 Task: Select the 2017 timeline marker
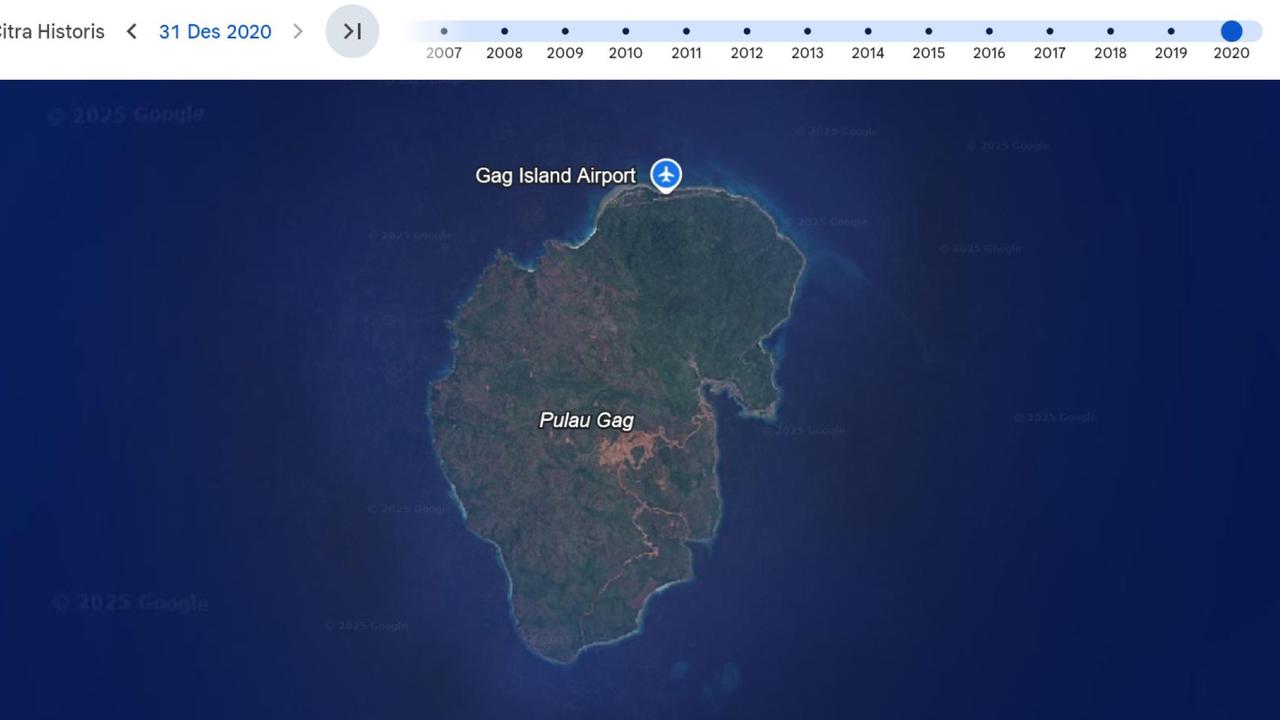(1049, 32)
